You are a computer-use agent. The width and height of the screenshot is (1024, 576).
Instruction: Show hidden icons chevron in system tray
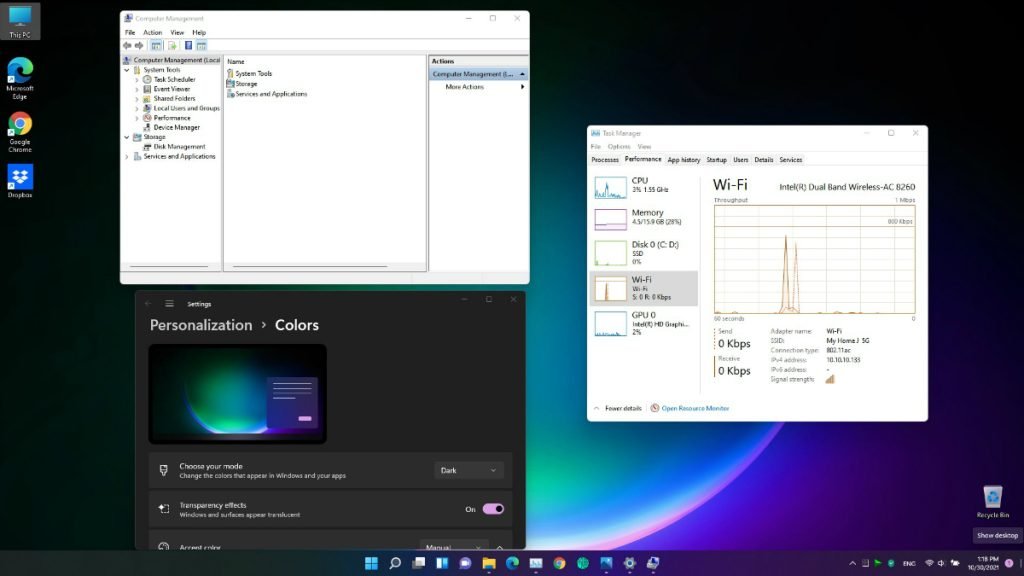[852, 563]
